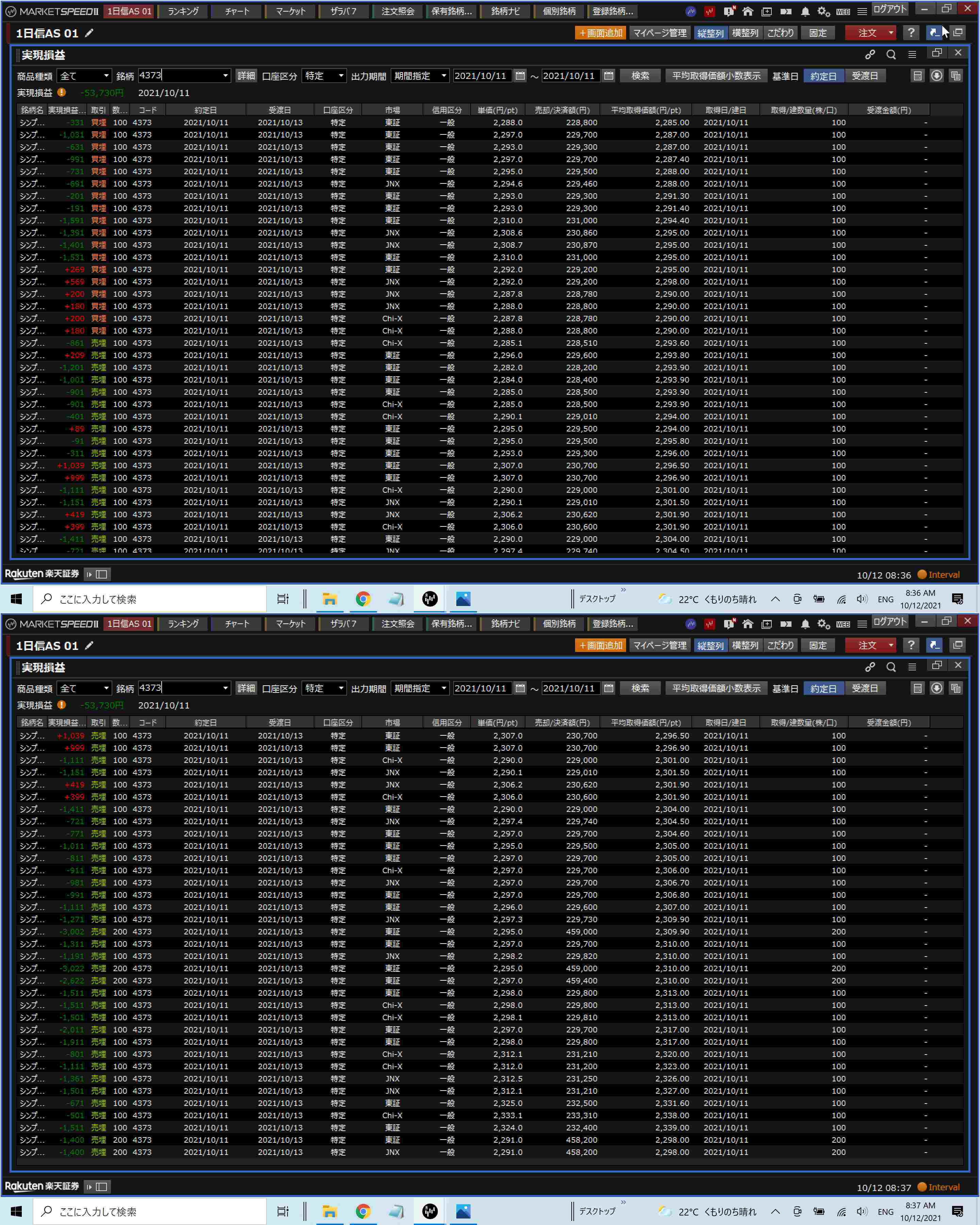
Task: Open settings gears icon in the lower window
Action: (823, 624)
